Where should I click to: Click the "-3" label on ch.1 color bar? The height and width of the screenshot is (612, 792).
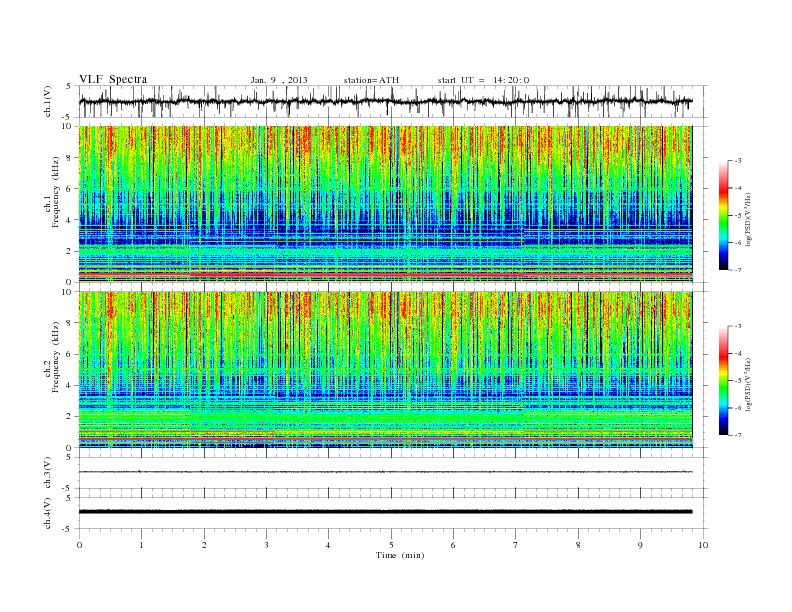[x=737, y=161]
